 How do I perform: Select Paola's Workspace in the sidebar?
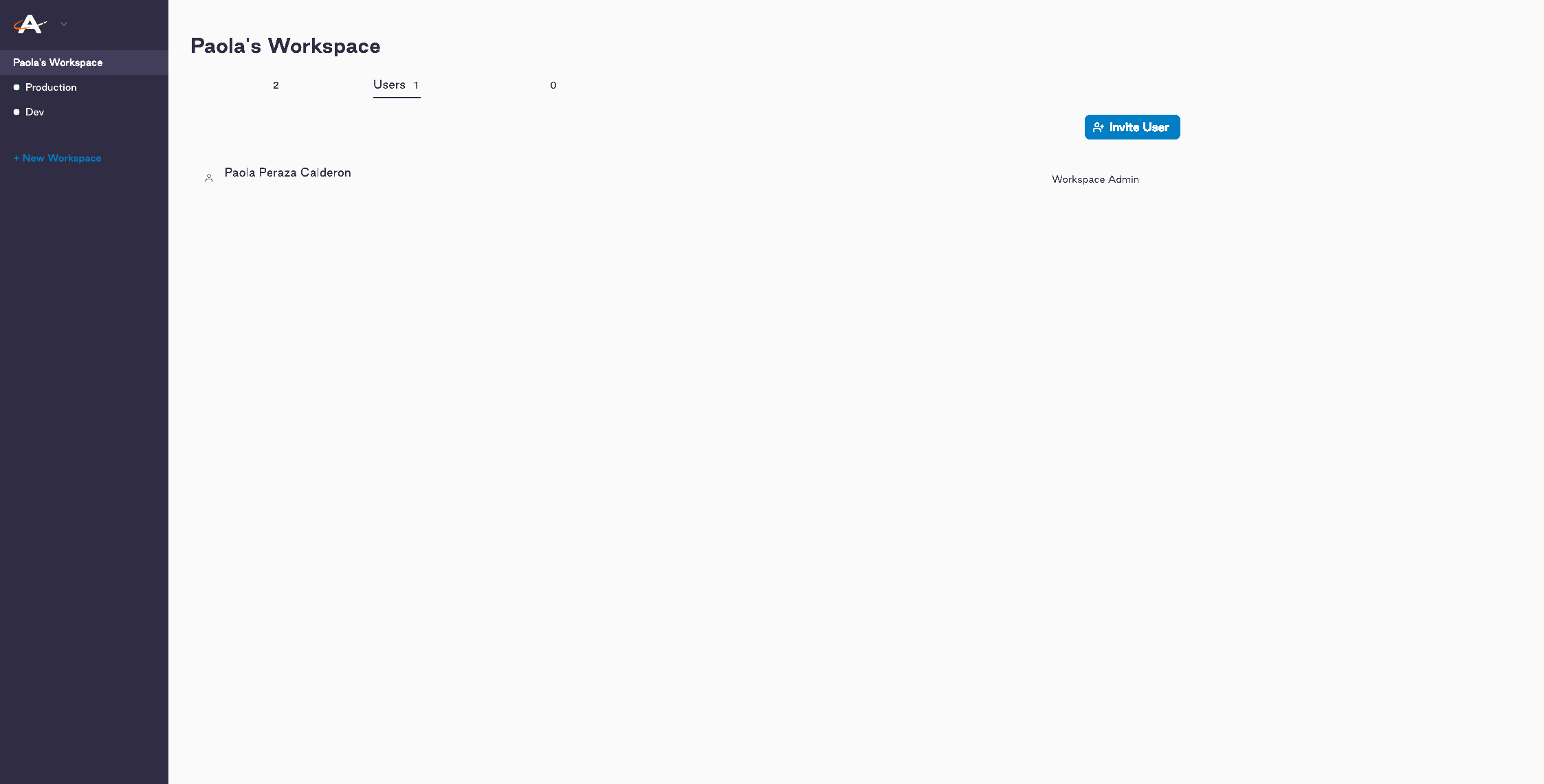[58, 62]
